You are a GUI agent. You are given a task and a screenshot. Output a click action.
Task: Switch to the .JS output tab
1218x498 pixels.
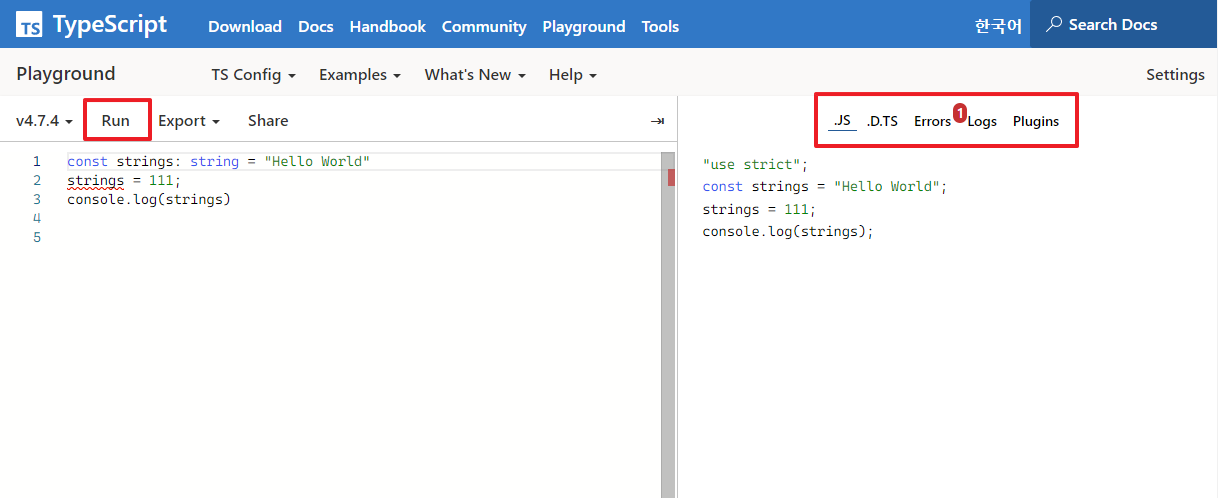point(843,121)
